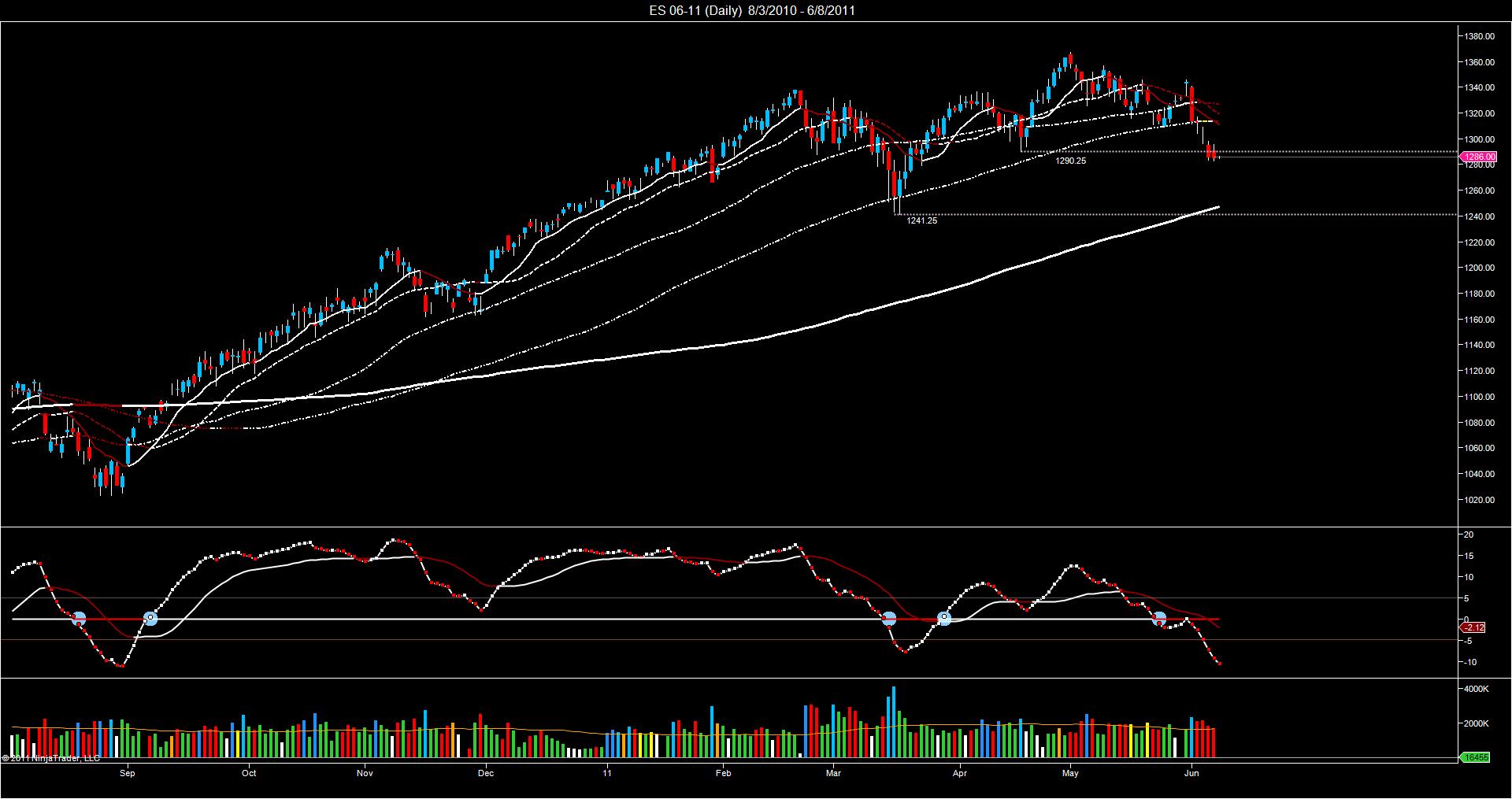Click the 11 year label on the time axis
Viewport: 1512px width, 799px height.
pyautogui.click(x=607, y=773)
